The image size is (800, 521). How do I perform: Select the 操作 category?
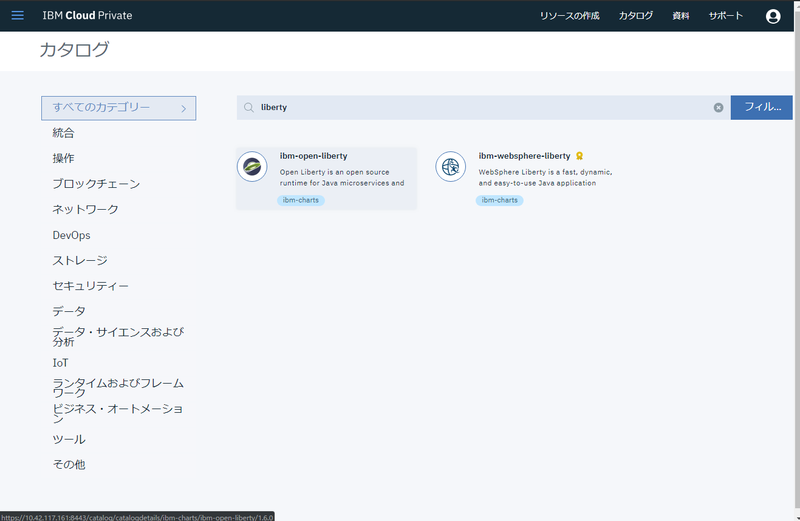pos(63,158)
